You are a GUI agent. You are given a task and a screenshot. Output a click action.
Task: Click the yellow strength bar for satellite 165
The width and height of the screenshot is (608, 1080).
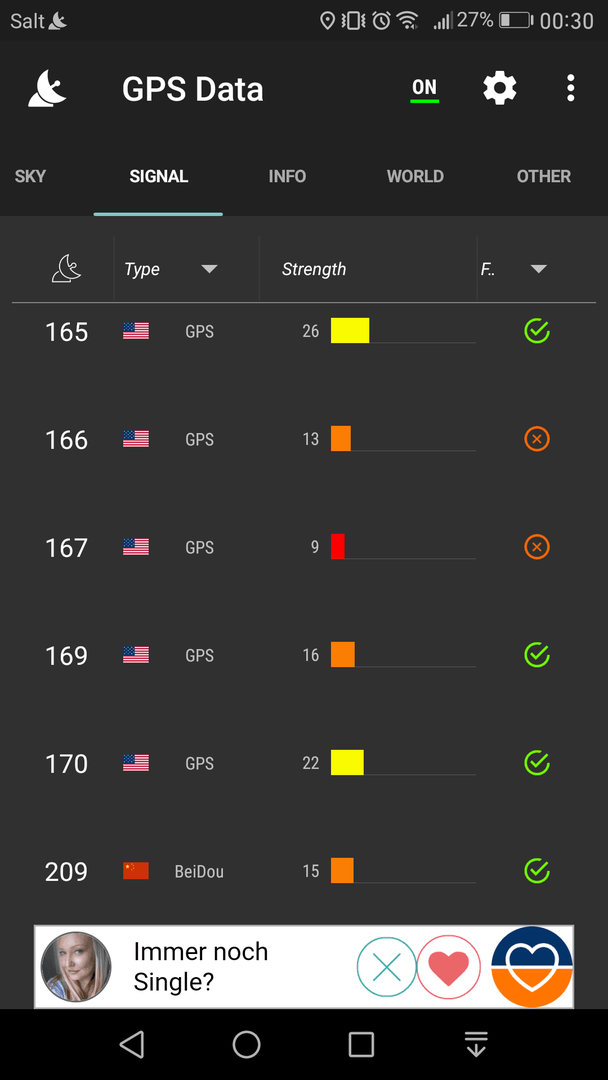350,331
